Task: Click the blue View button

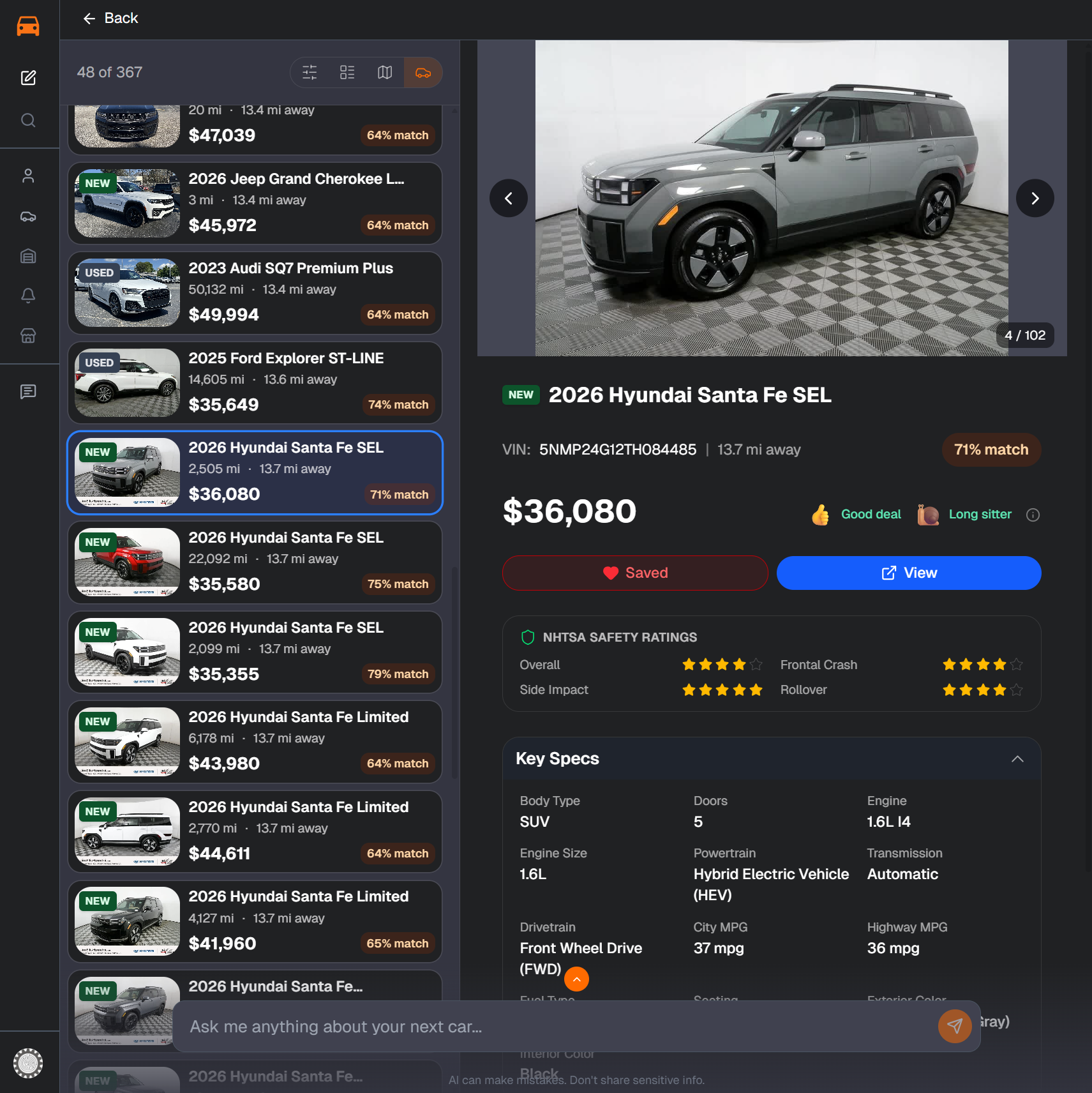Action: [909, 573]
